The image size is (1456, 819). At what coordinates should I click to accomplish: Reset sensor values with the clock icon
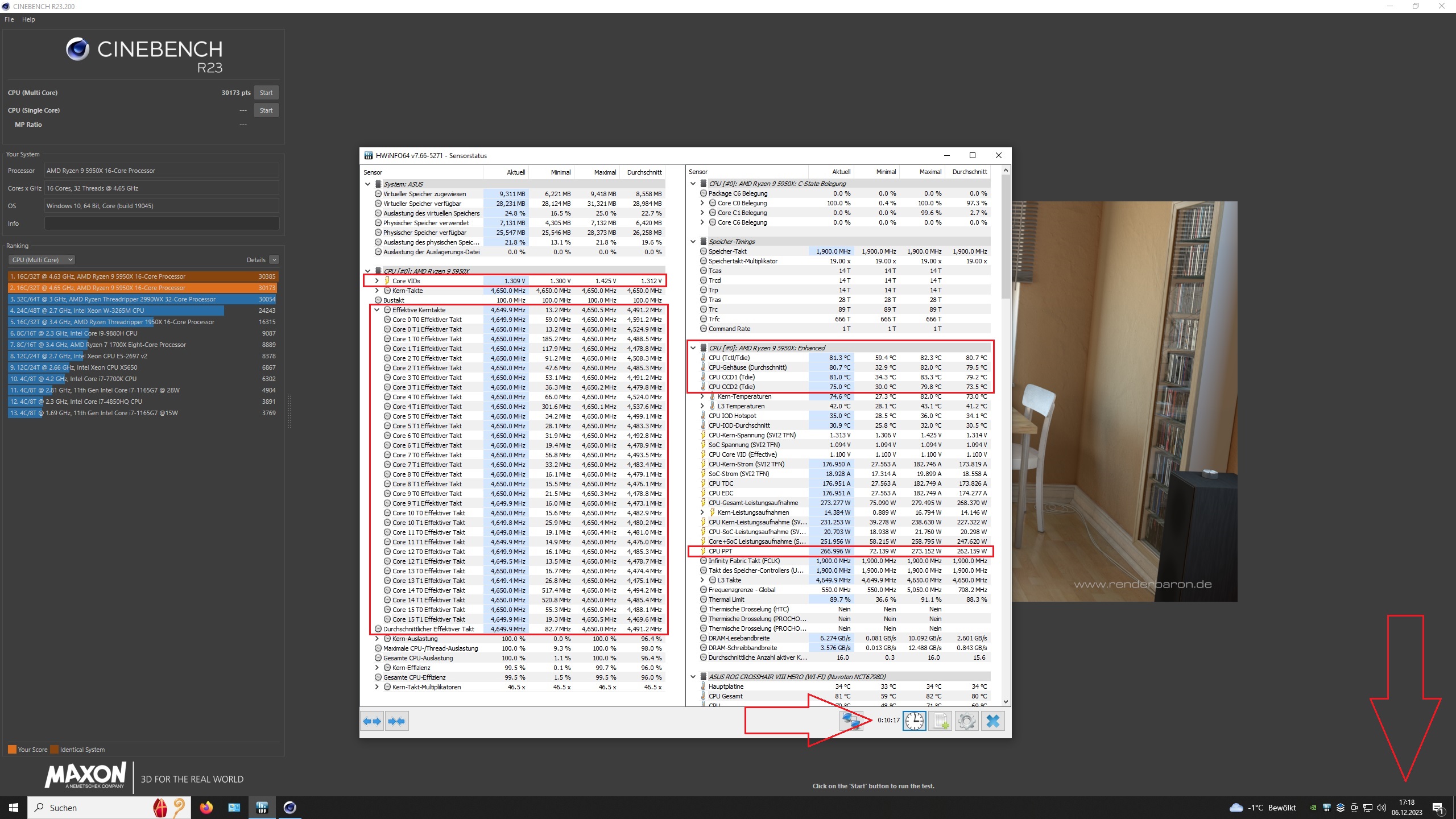pos(914,721)
